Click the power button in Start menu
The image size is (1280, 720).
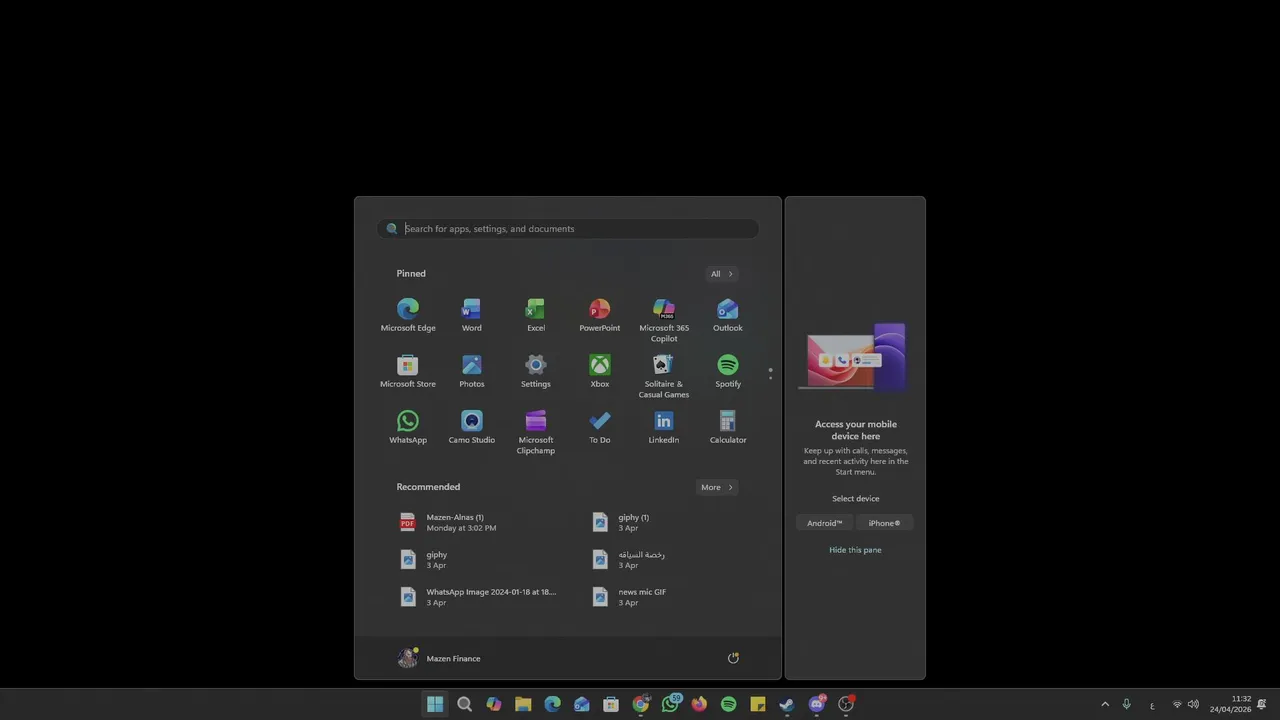pyautogui.click(x=733, y=658)
